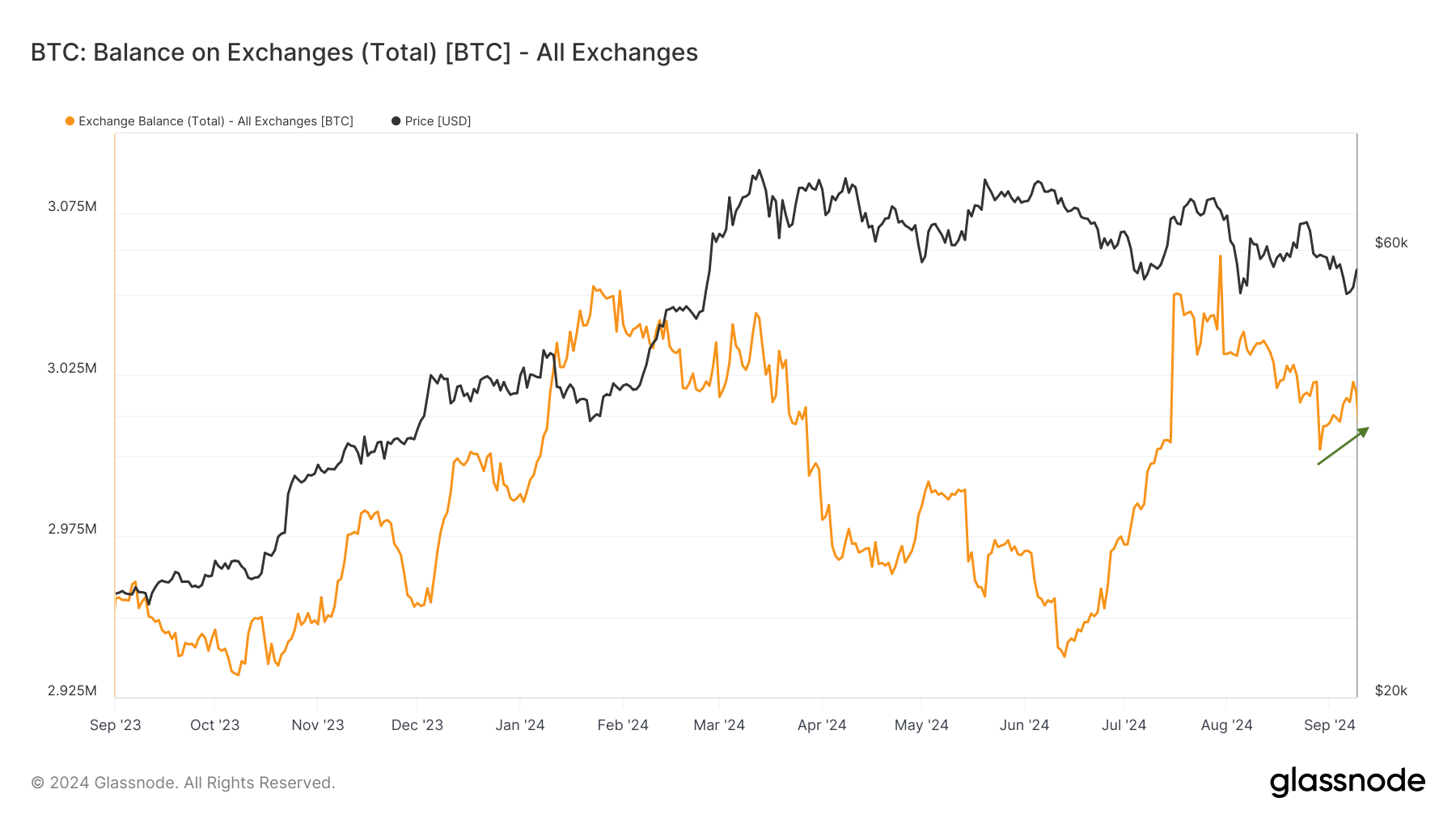
Task: Select the Mar '24 x-axis label
Action: [x=719, y=725]
